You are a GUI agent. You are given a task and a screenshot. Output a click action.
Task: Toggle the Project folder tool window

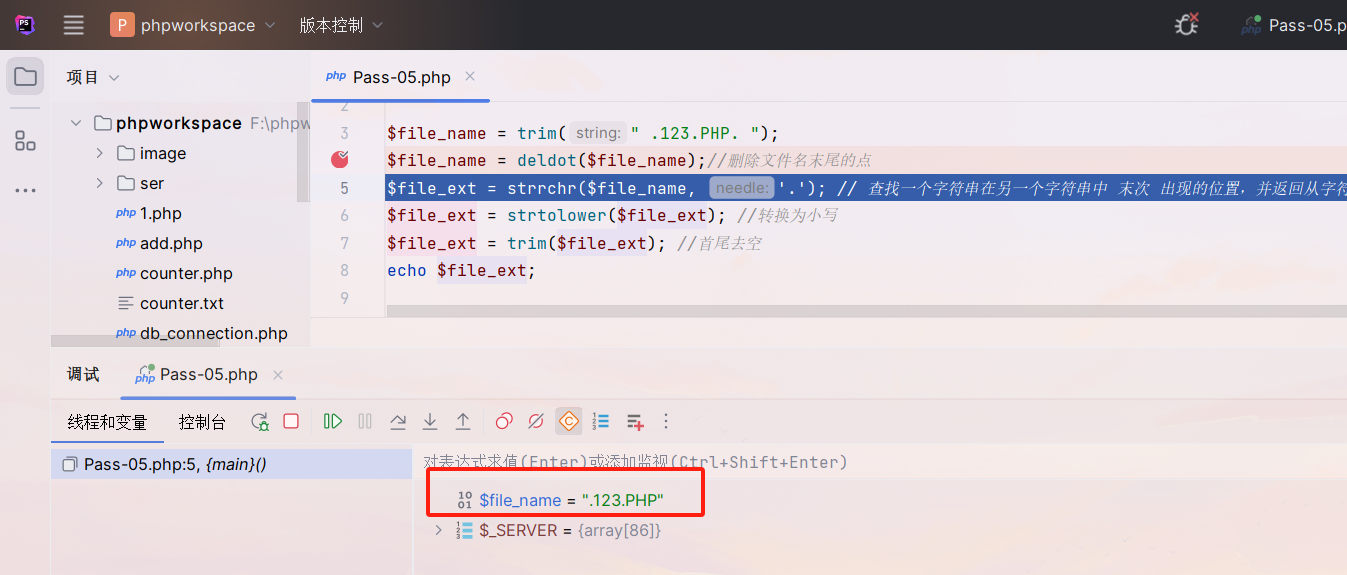(25, 77)
